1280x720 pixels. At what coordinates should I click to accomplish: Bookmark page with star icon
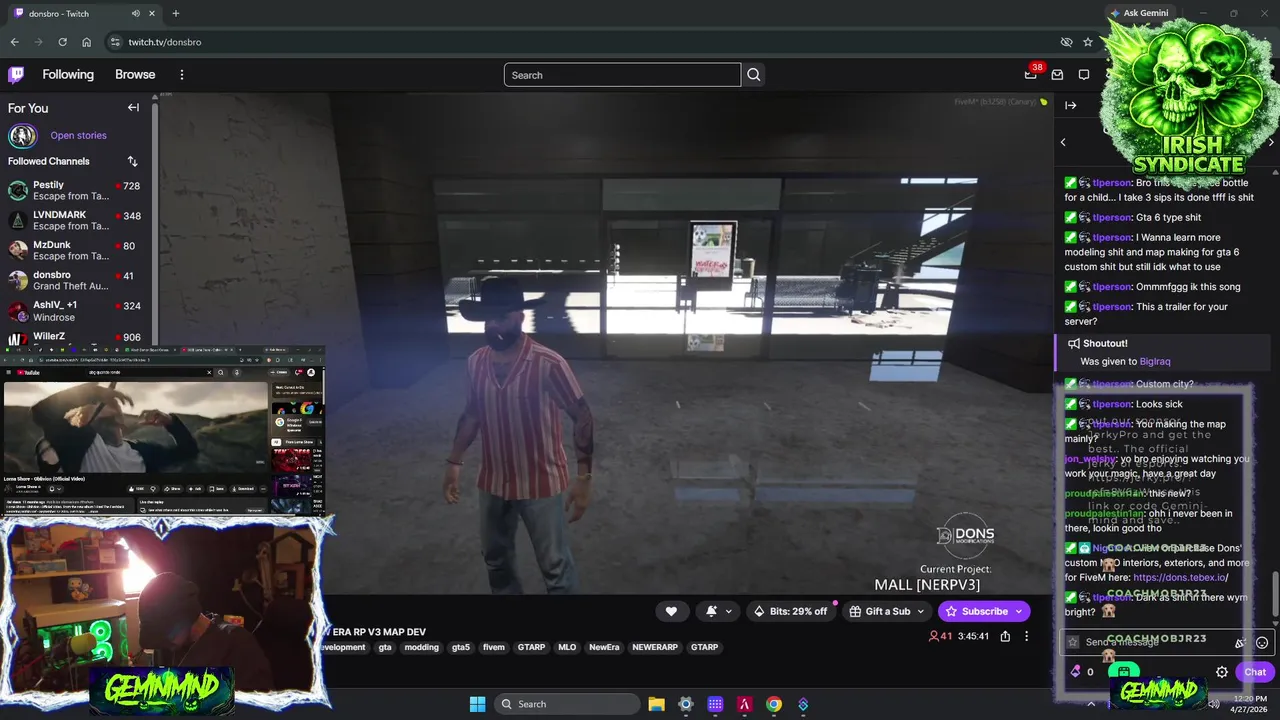[1088, 42]
